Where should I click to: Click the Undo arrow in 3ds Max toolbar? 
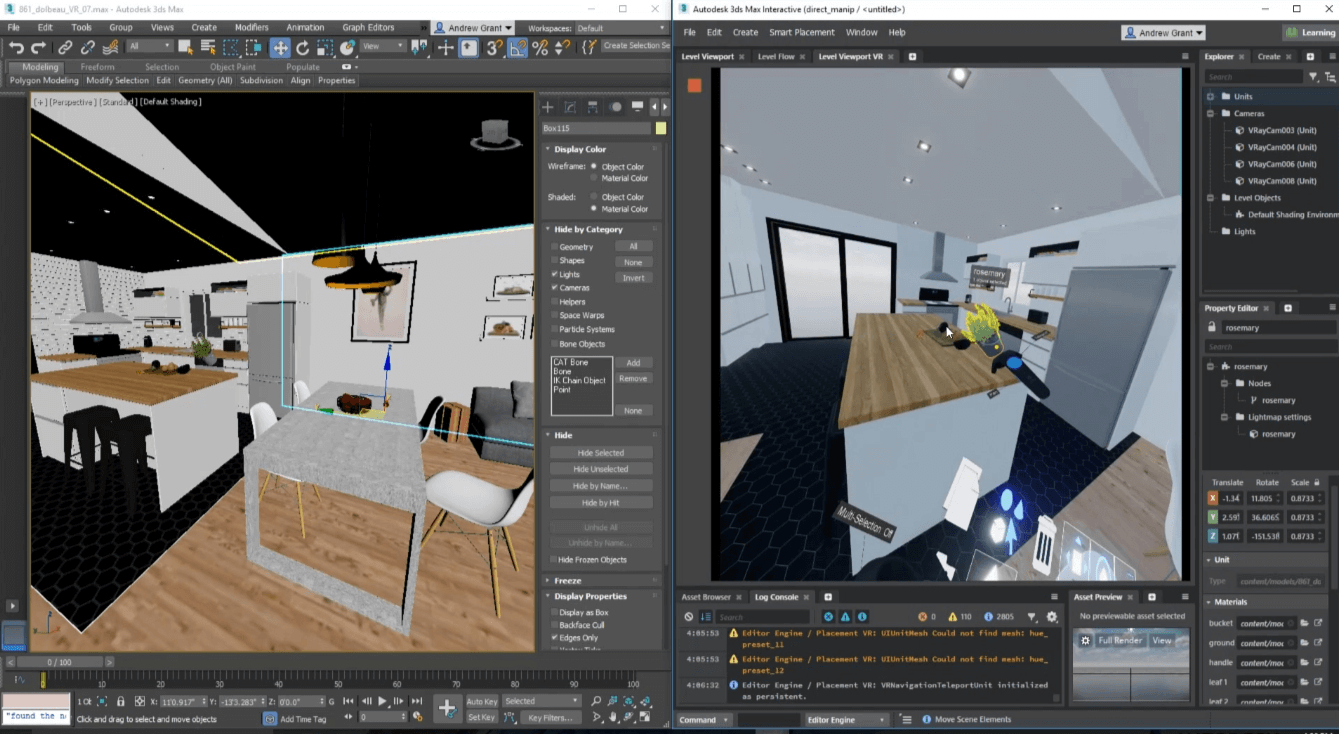16,47
